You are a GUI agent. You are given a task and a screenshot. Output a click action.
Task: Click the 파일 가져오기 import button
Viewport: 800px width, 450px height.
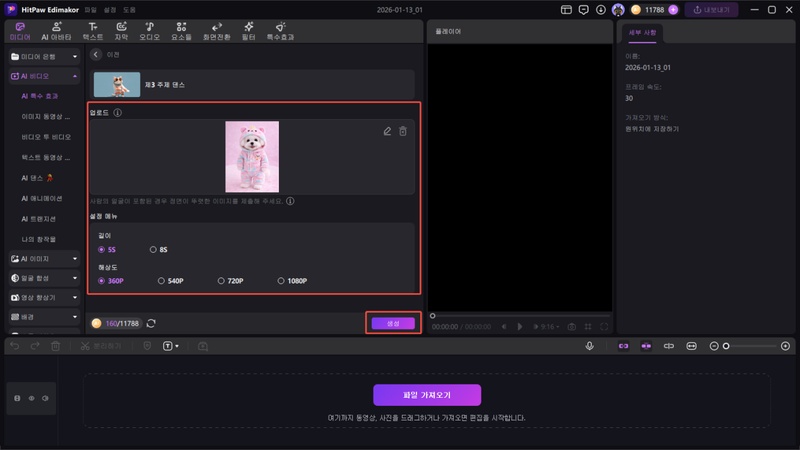[427, 395]
